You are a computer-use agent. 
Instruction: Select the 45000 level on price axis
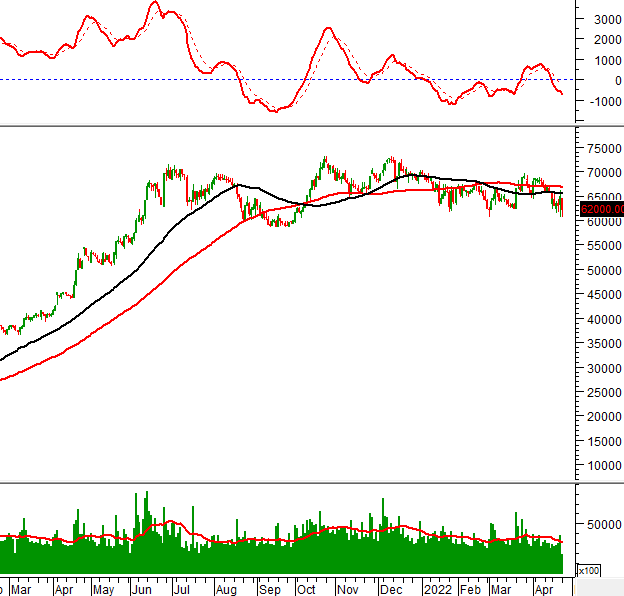point(601,295)
